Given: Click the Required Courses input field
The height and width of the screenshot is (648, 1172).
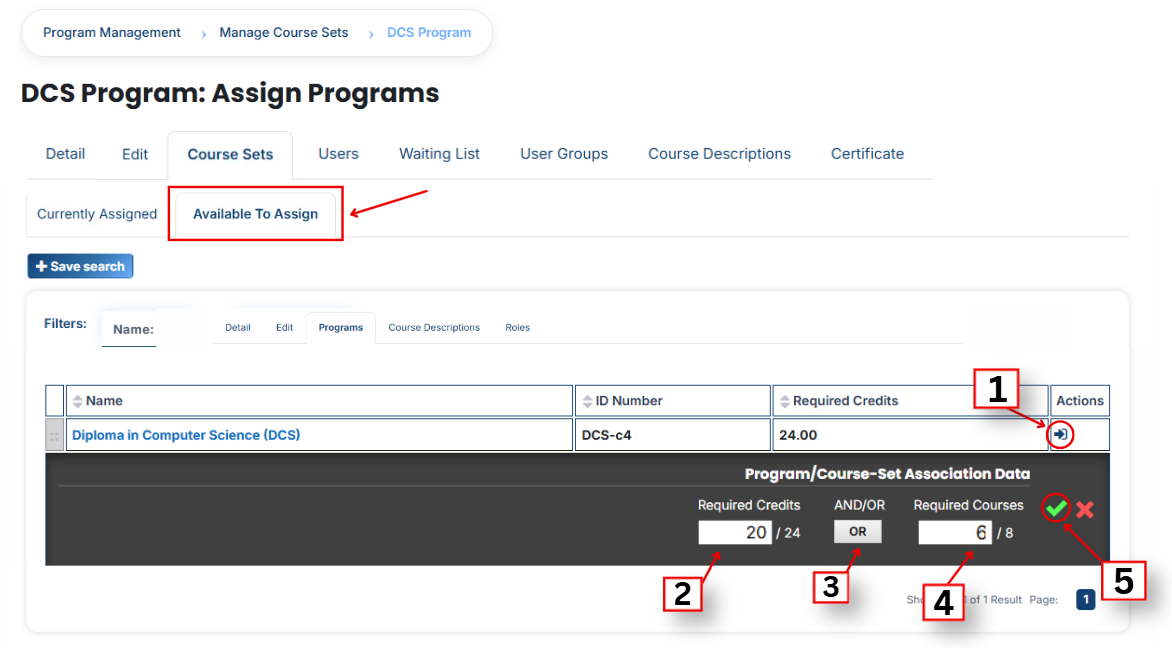Looking at the screenshot, I should [x=954, y=532].
